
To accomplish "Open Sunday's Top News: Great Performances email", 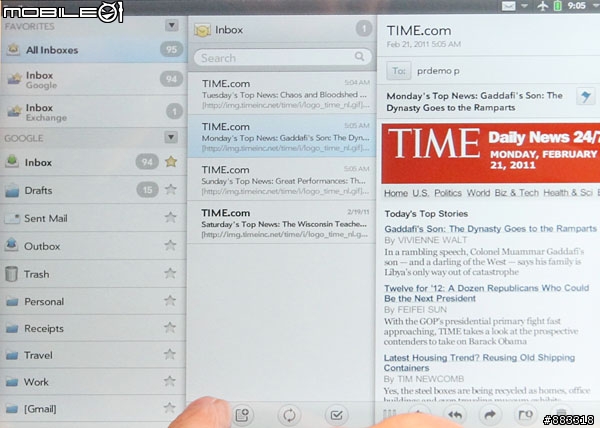I will (282, 179).
